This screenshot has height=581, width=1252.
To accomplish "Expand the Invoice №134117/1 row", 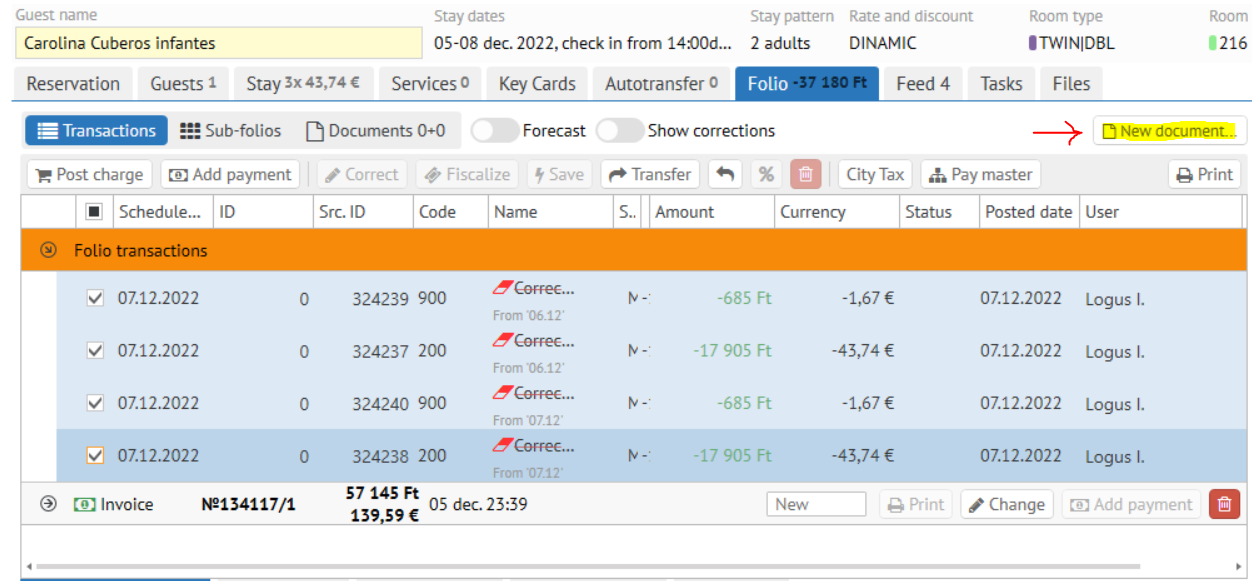I will tap(48, 504).
